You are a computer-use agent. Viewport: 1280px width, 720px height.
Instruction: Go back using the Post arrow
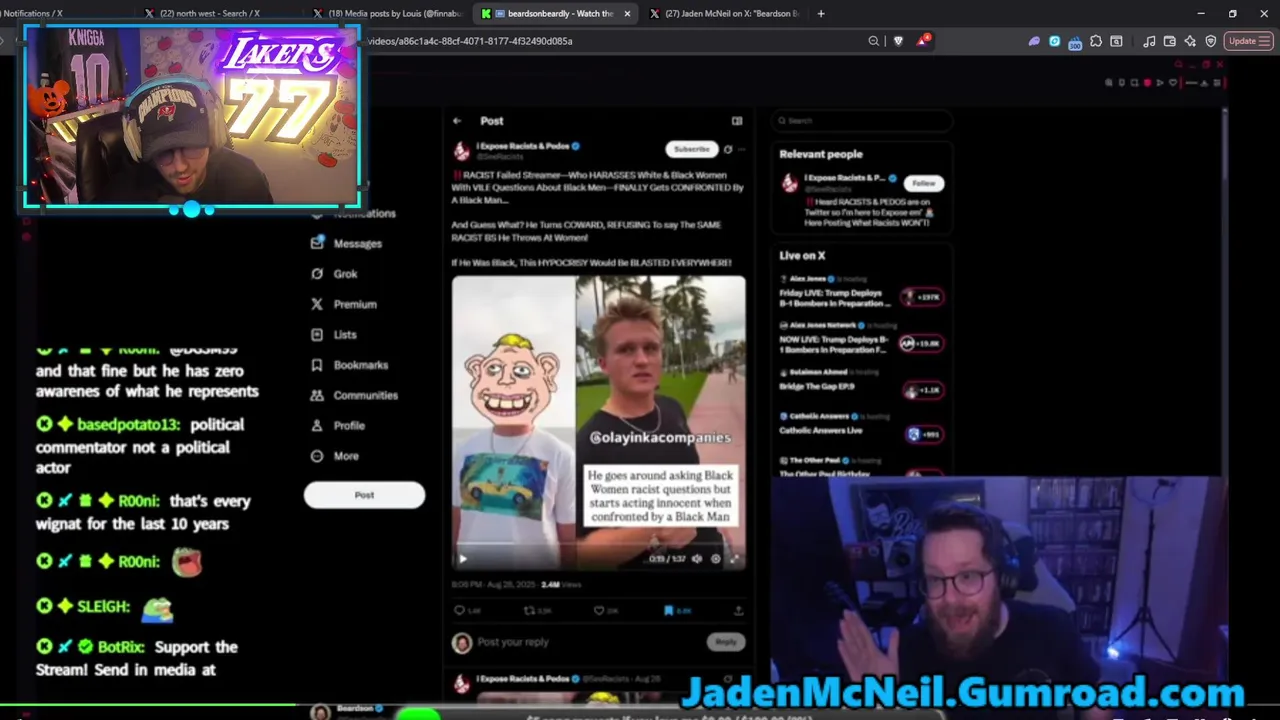457,121
